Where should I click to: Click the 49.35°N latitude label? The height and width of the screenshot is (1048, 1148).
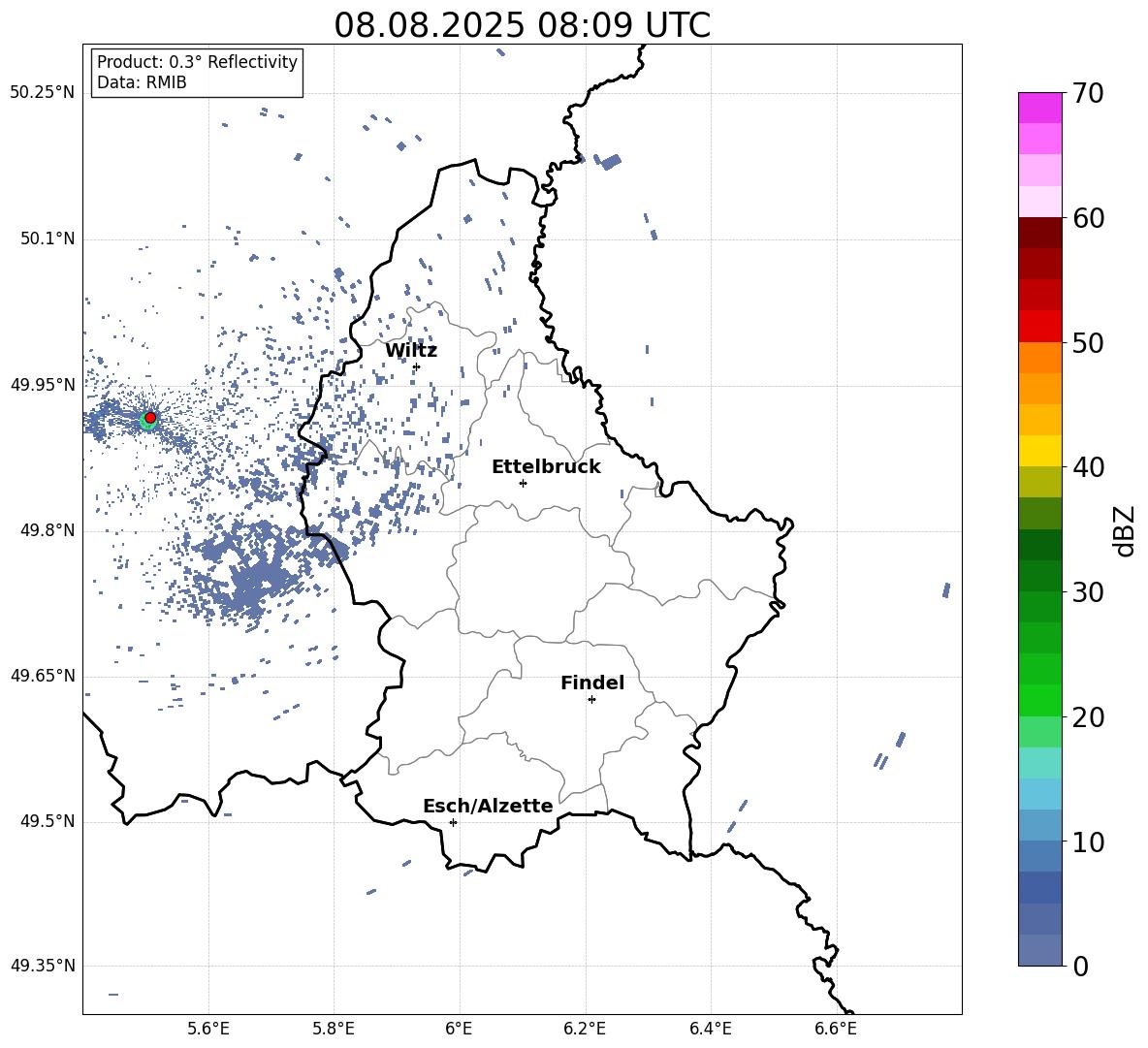(43, 966)
